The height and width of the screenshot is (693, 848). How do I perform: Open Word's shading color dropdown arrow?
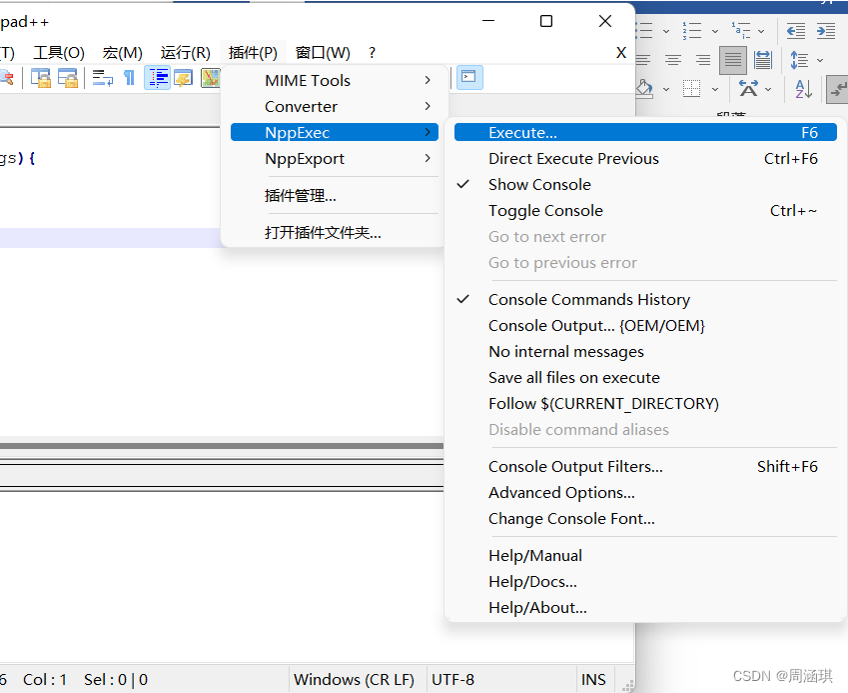pos(666,89)
